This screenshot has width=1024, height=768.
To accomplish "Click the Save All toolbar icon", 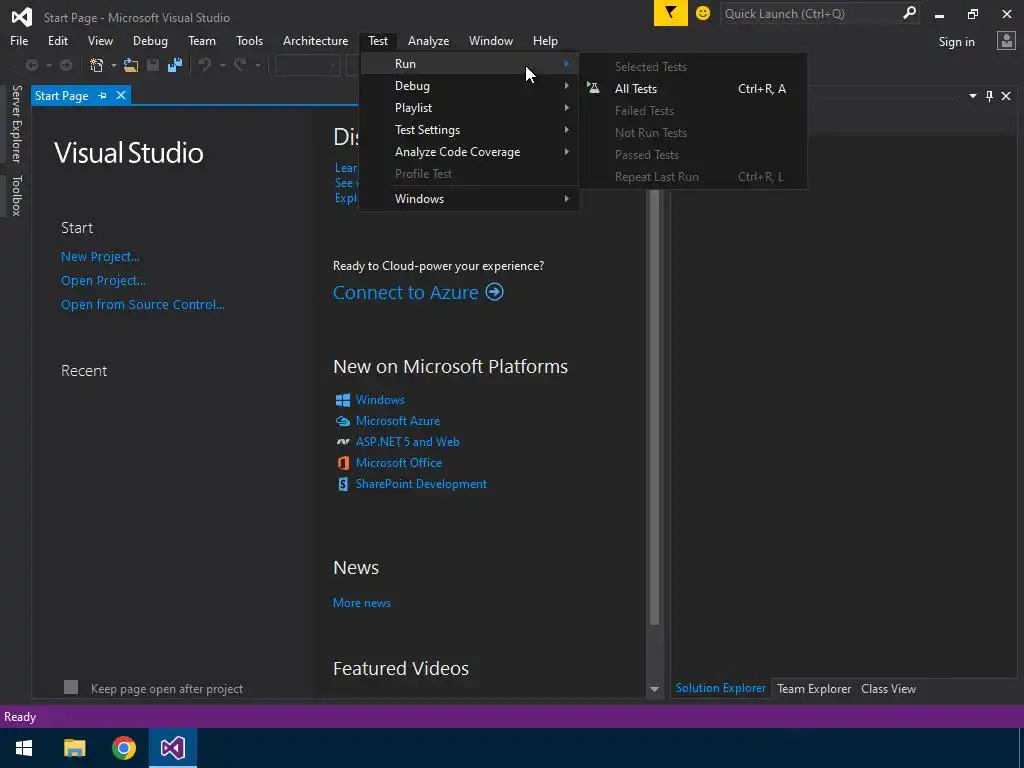I will (174, 65).
